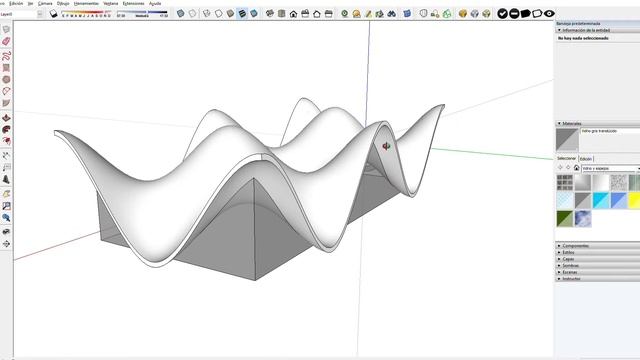Click the black minus circle icon

[514, 14]
